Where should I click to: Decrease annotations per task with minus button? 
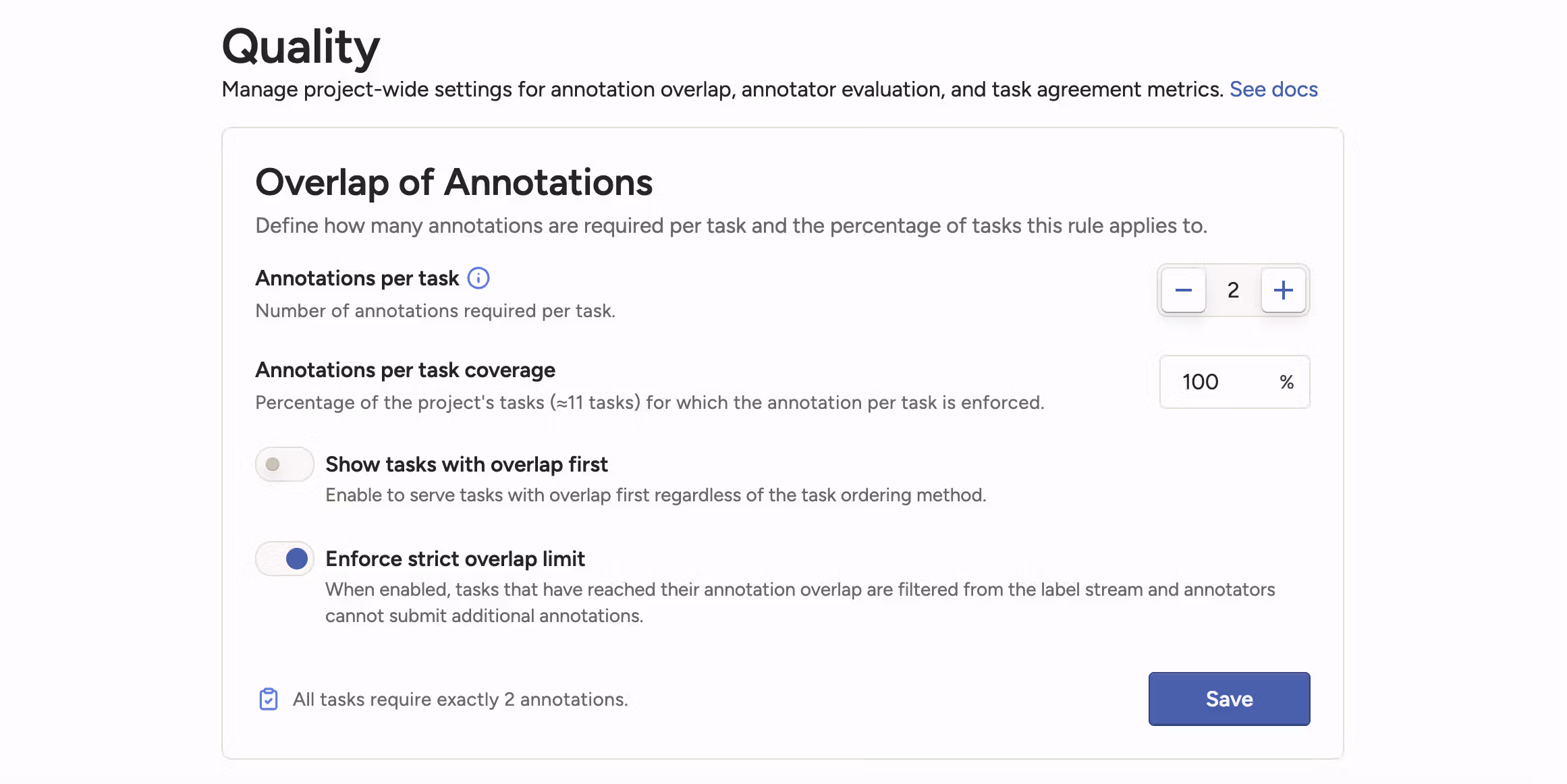coord(1183,290)
